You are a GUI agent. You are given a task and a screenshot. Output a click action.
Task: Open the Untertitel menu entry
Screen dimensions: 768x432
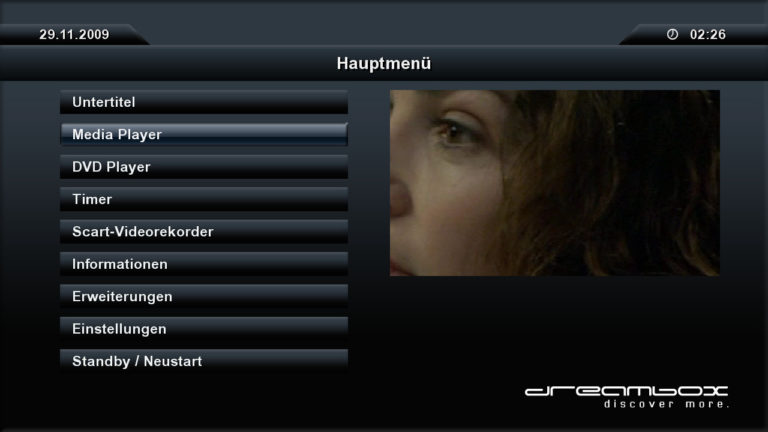[x=204, y=102]
